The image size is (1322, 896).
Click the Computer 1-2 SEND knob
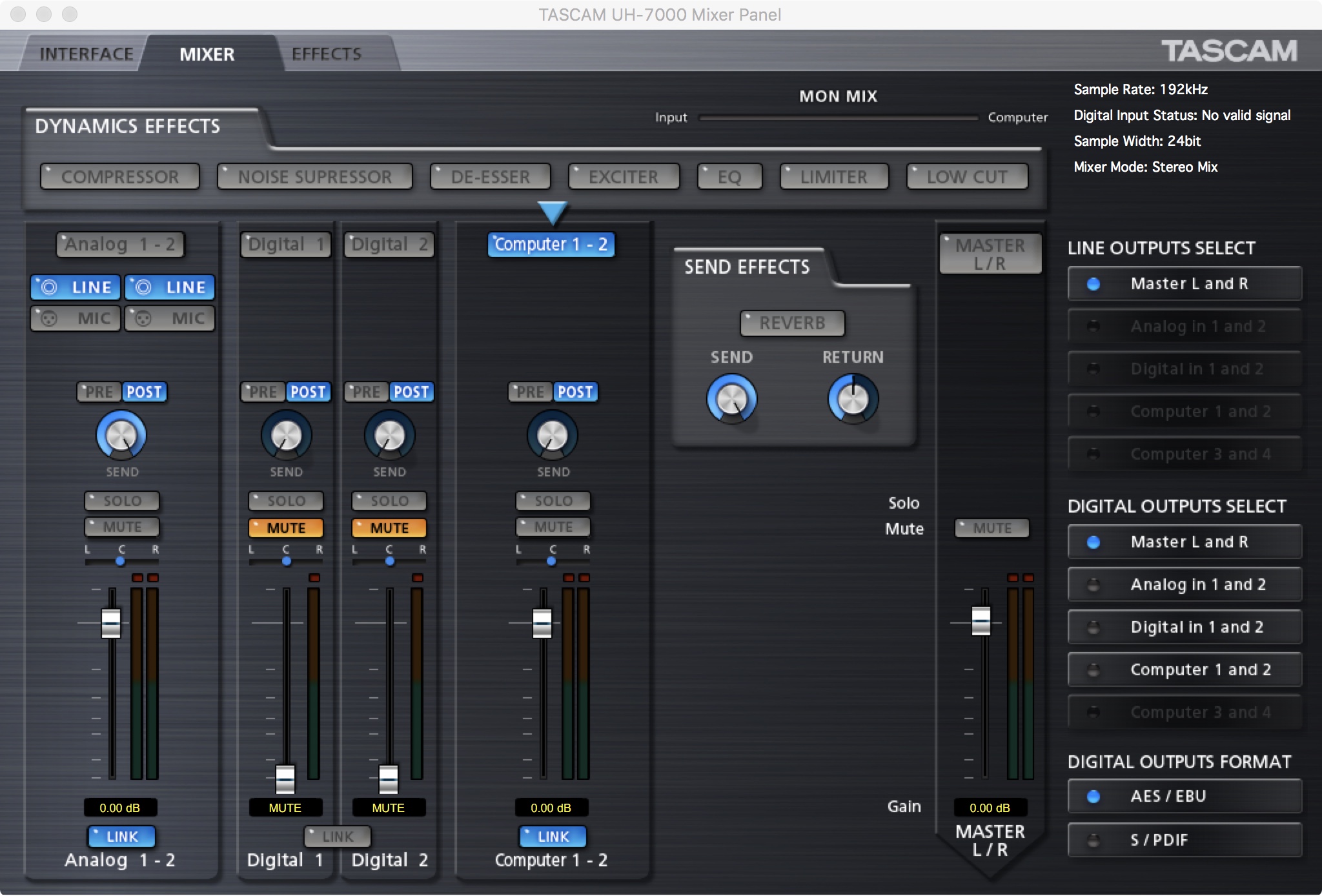[553, 435]
